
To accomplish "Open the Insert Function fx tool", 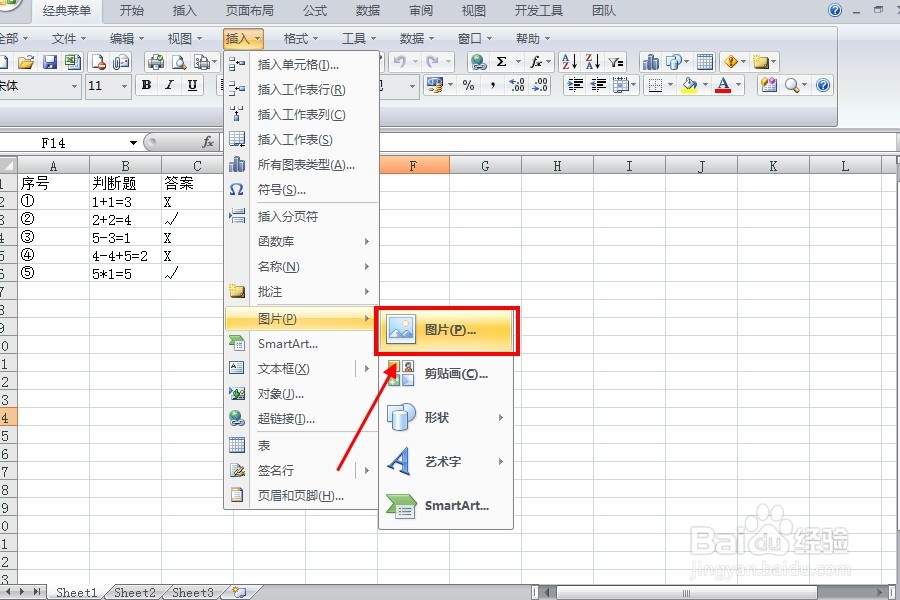I will 535,62.
